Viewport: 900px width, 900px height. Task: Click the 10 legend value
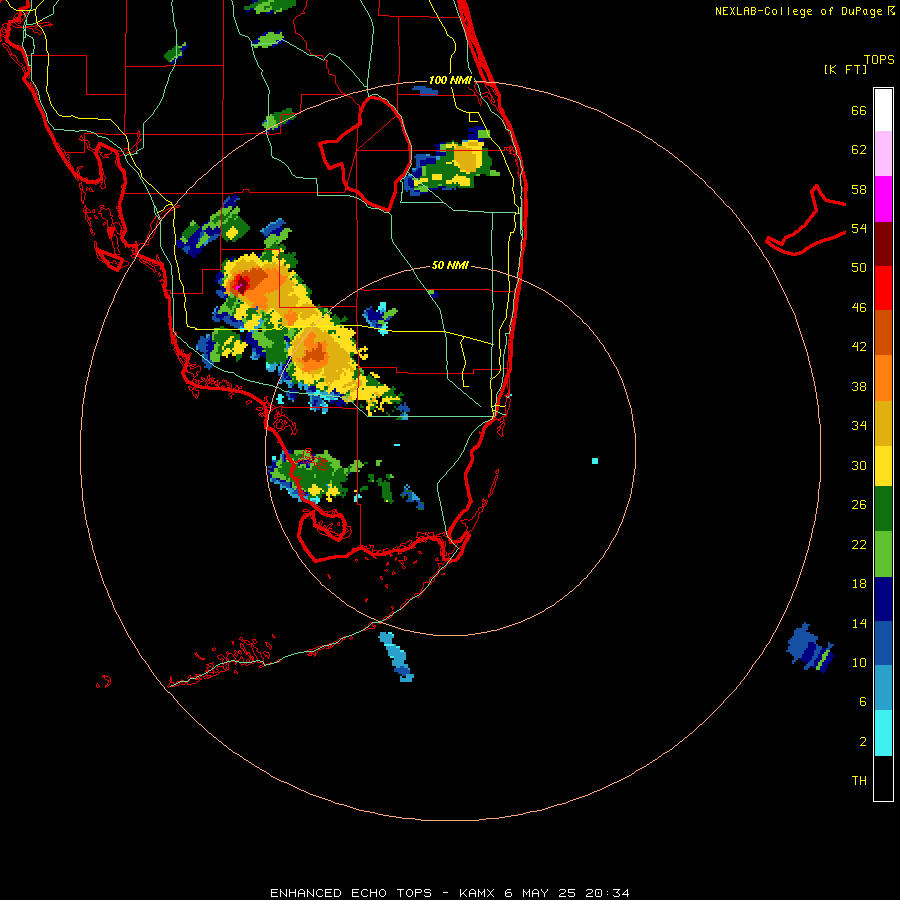coord(859,662)
